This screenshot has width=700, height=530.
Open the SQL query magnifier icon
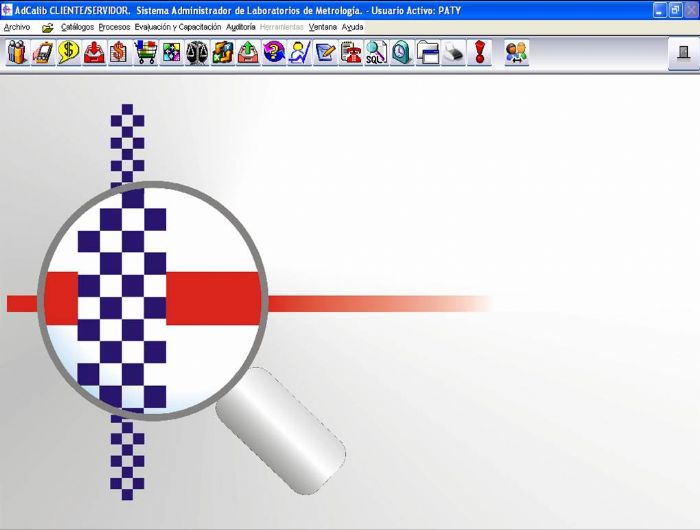[376, 52]
